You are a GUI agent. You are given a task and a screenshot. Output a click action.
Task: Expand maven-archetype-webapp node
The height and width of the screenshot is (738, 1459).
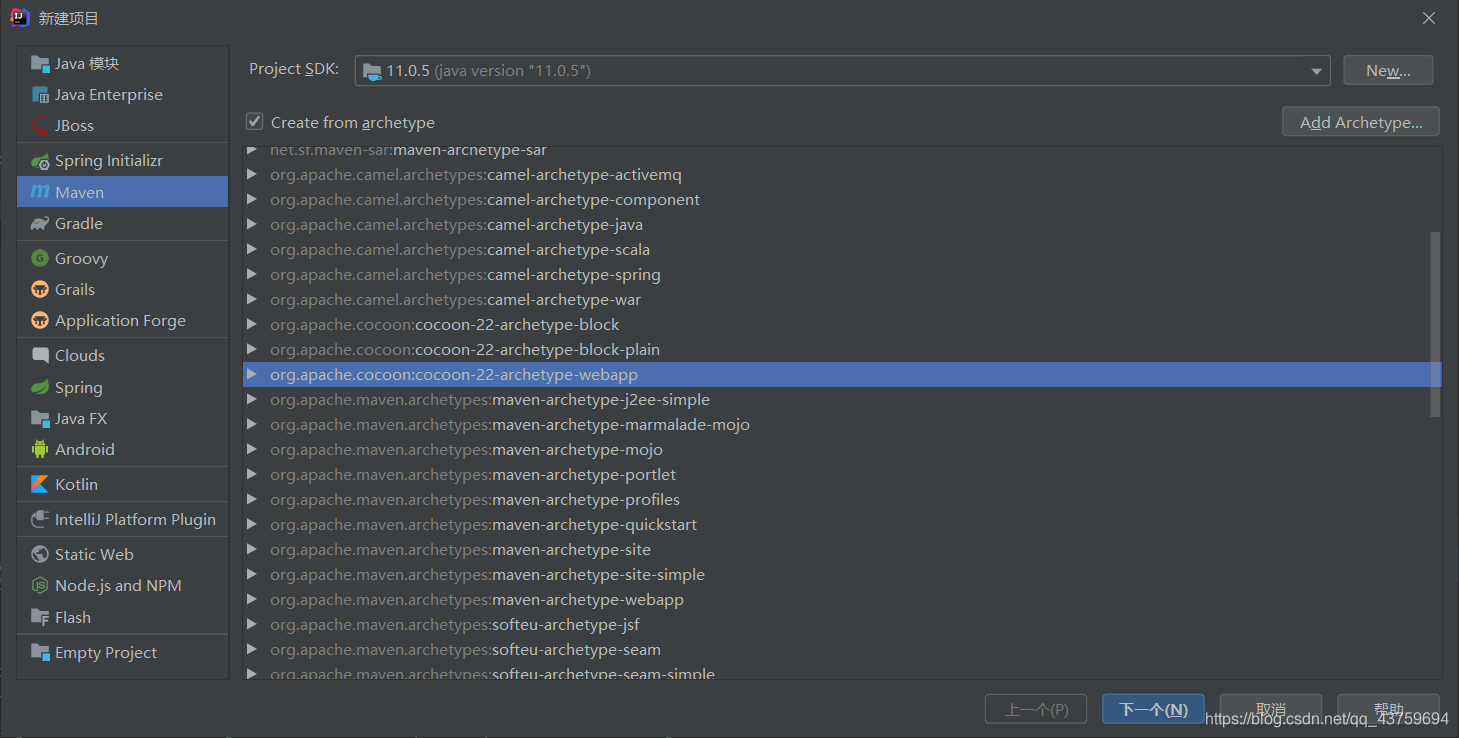click(252, 600)
